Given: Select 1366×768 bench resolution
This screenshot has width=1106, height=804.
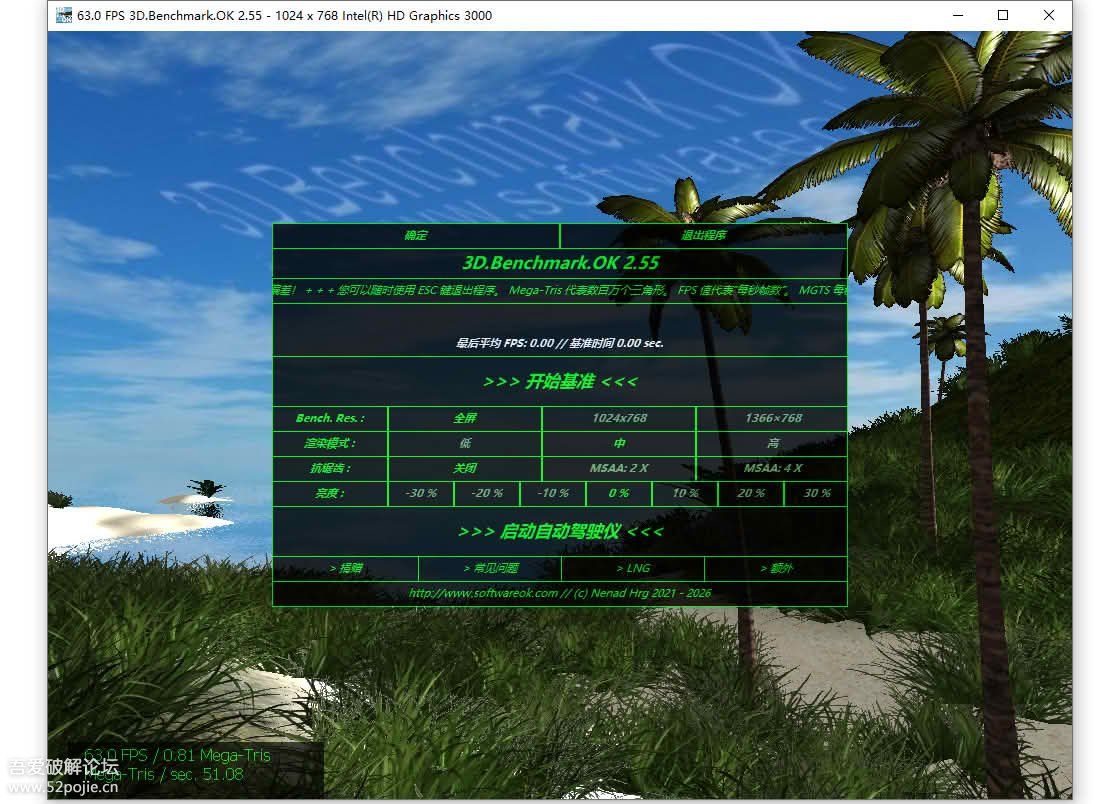Looking at the screenshot, I should point(772,418).
